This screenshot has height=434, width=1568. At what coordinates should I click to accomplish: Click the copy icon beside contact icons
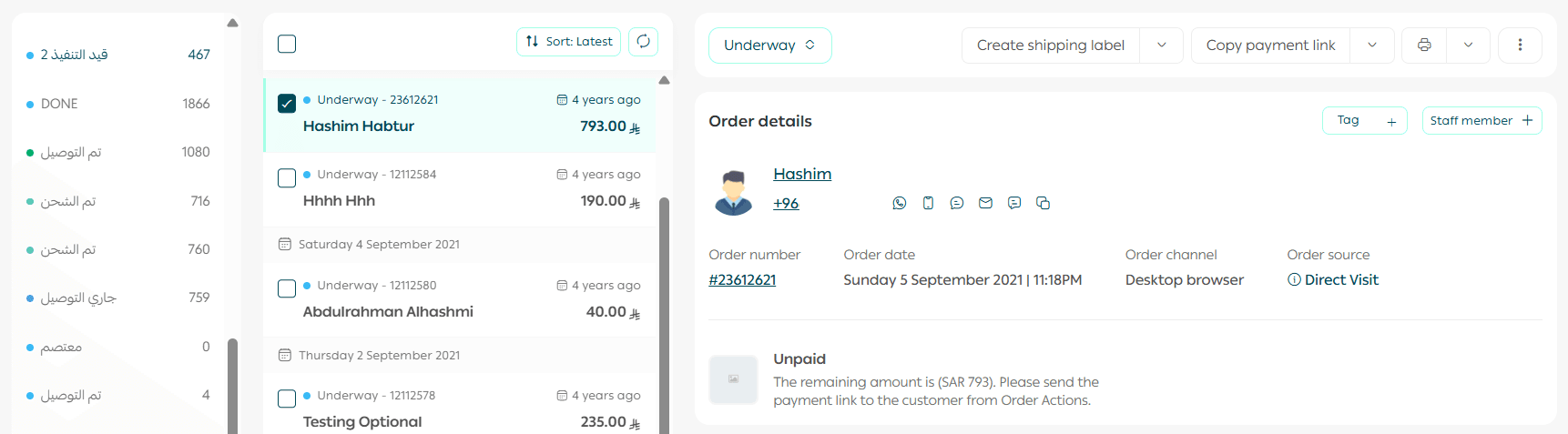click(1043, 203)
